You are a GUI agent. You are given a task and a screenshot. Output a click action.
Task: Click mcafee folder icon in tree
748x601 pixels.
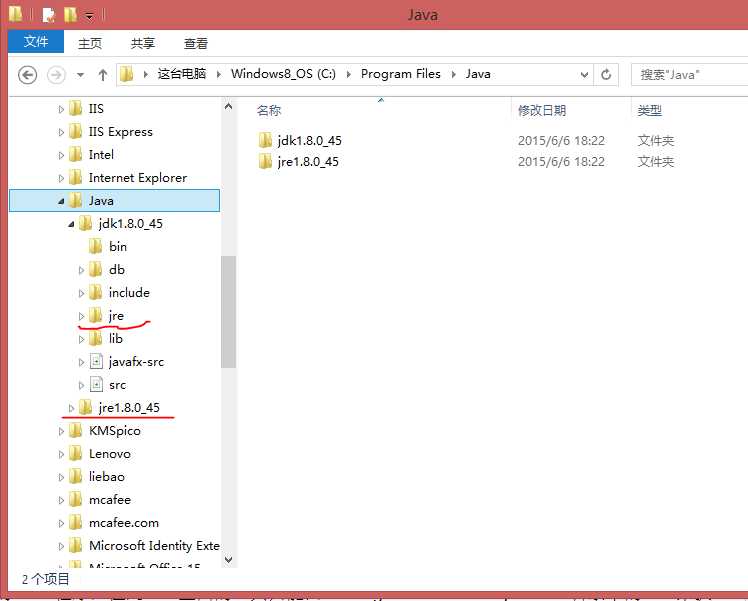75,499
